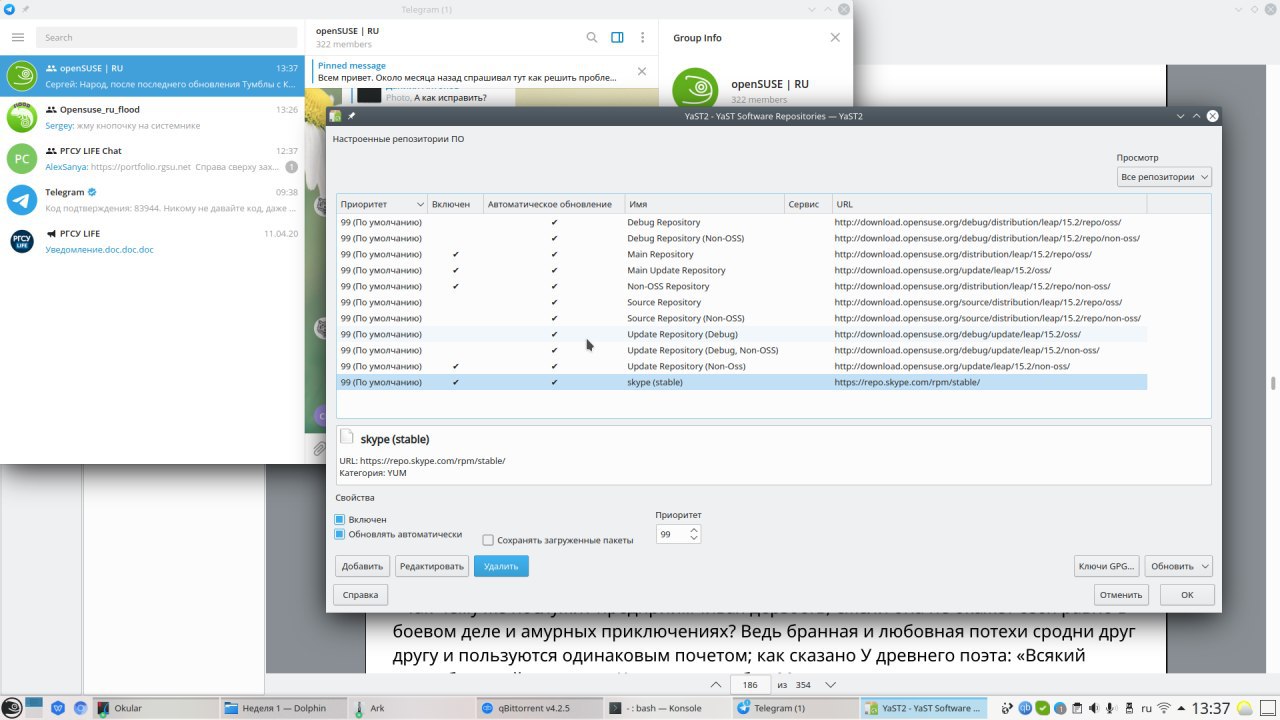The image size is (1280, 720).
Task: Click Добавить button
Action: click(x=362, y=566)
